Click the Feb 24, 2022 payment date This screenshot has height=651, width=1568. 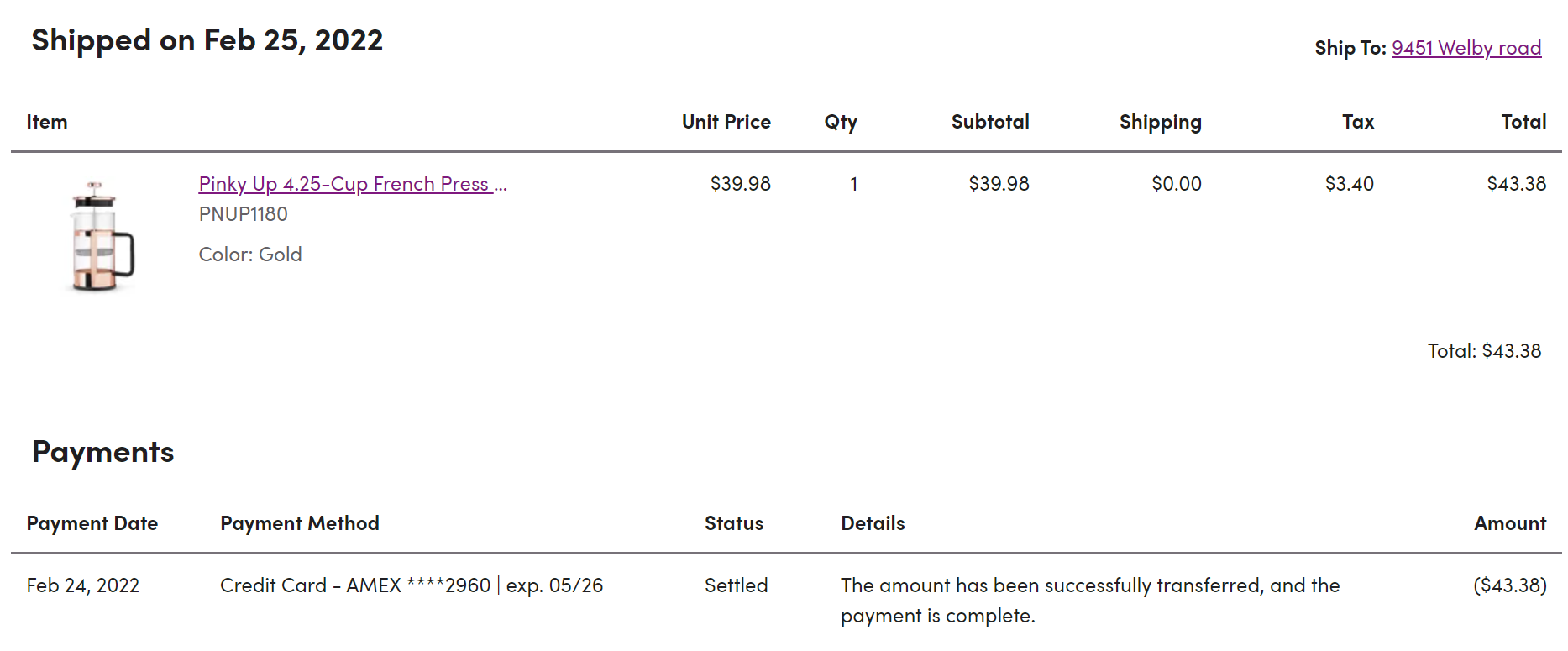point(82,585)
